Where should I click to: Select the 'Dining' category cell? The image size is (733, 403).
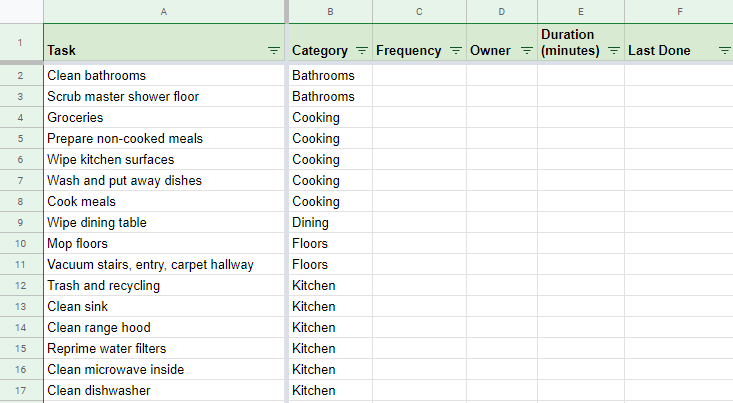[331, 223]
